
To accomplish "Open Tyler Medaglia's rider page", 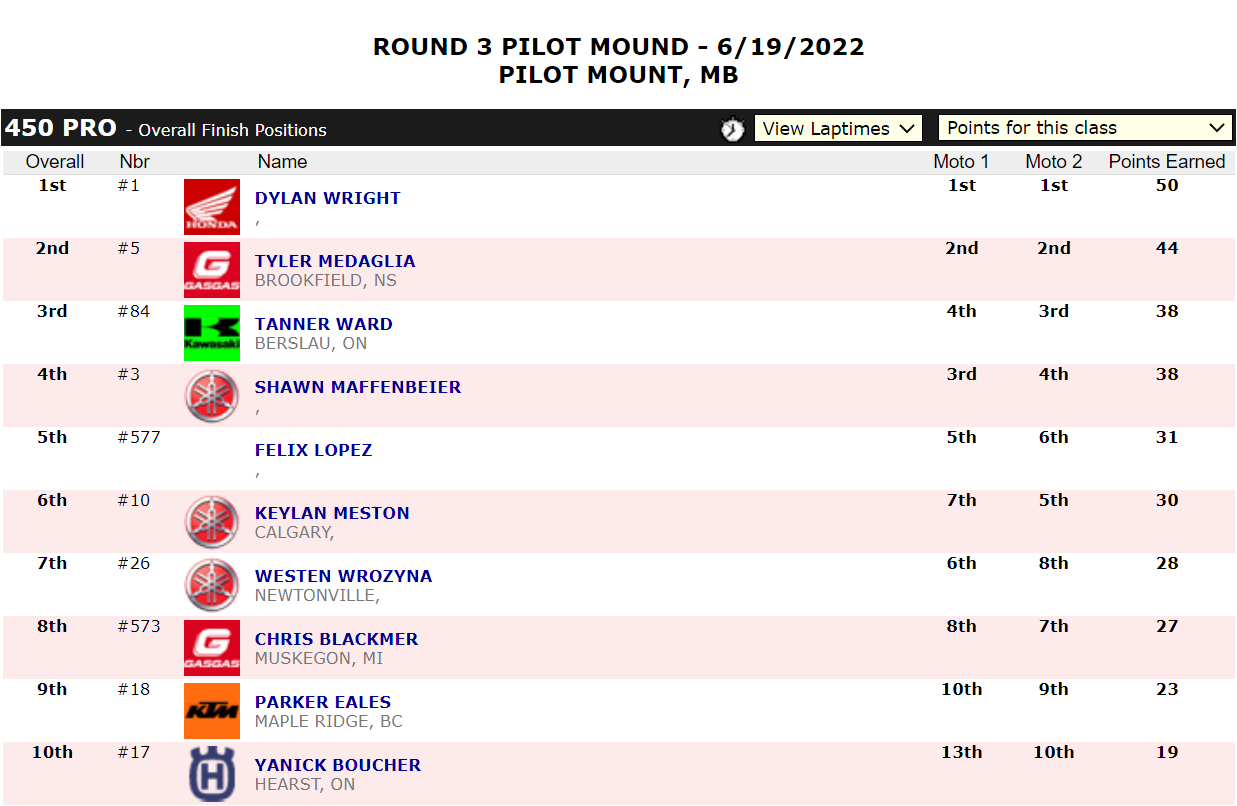I will (335, 261).
